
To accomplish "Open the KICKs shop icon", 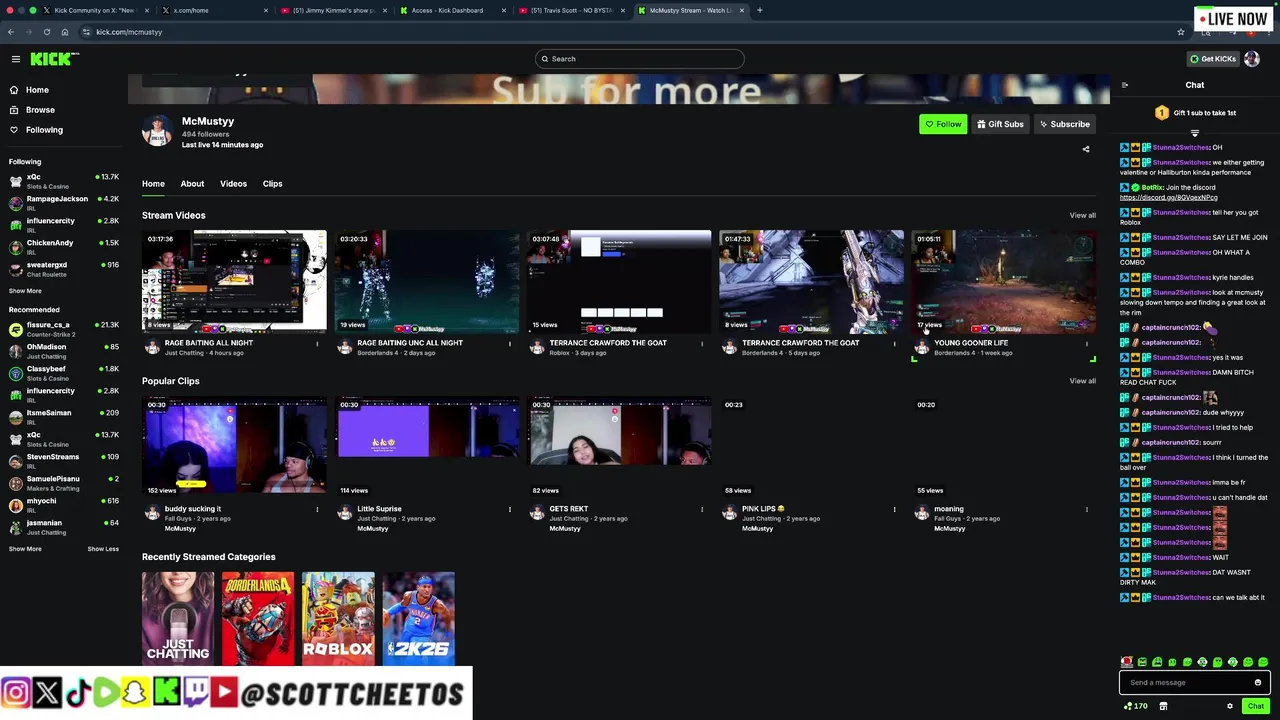I will [1163, 706].
